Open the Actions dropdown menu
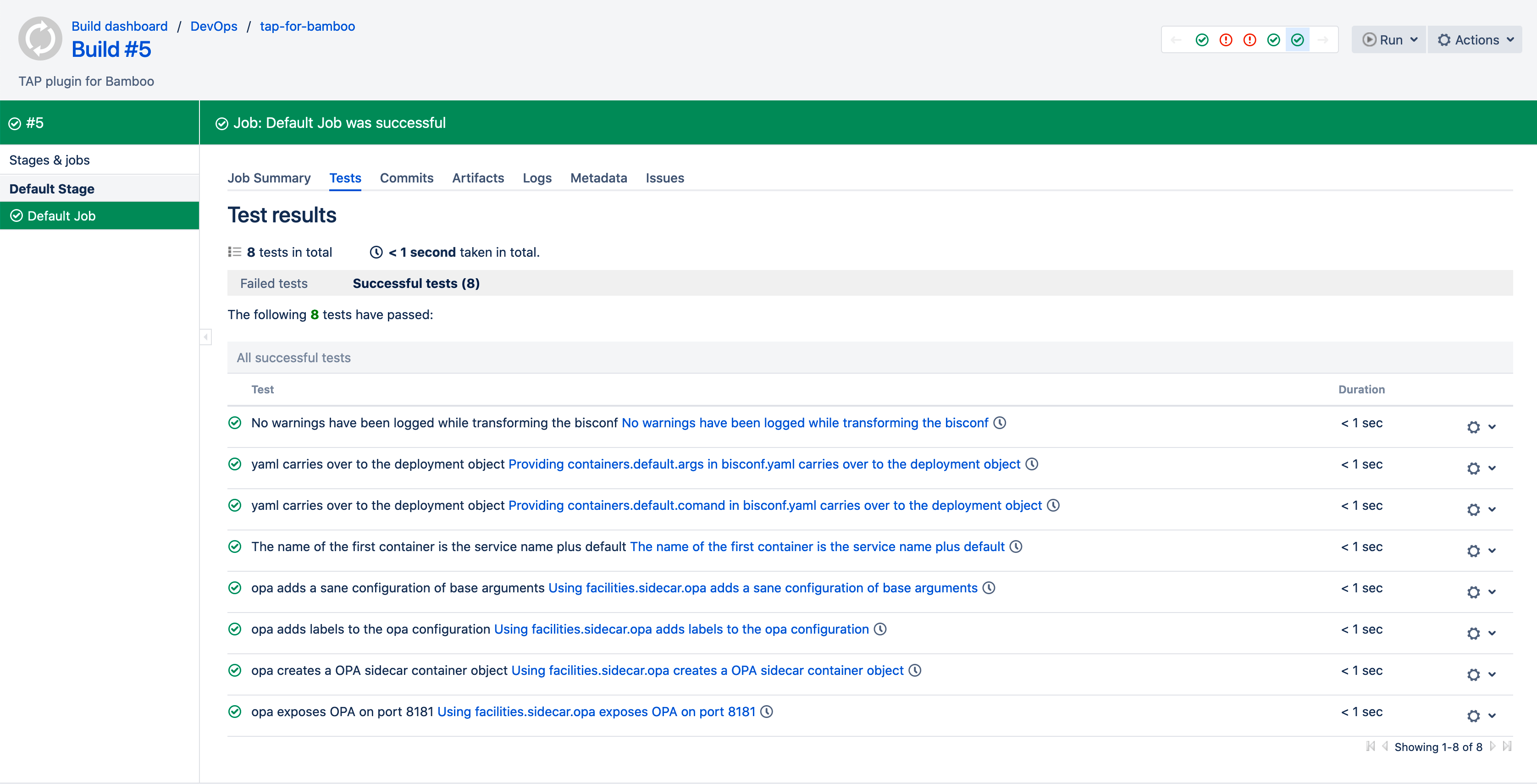Image resolution: width=1537 pixels, height=784 pixels. pyautogui.click(x=1476, y=40)
